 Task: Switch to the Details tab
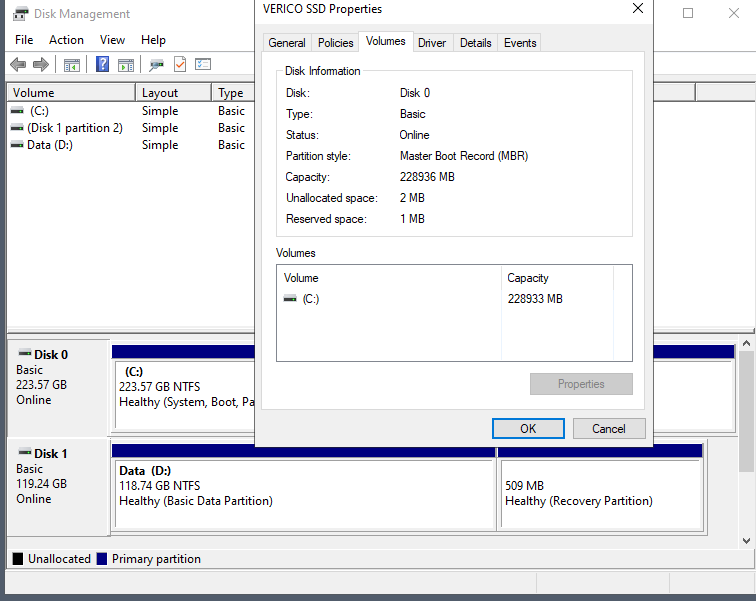pos(475,43)
